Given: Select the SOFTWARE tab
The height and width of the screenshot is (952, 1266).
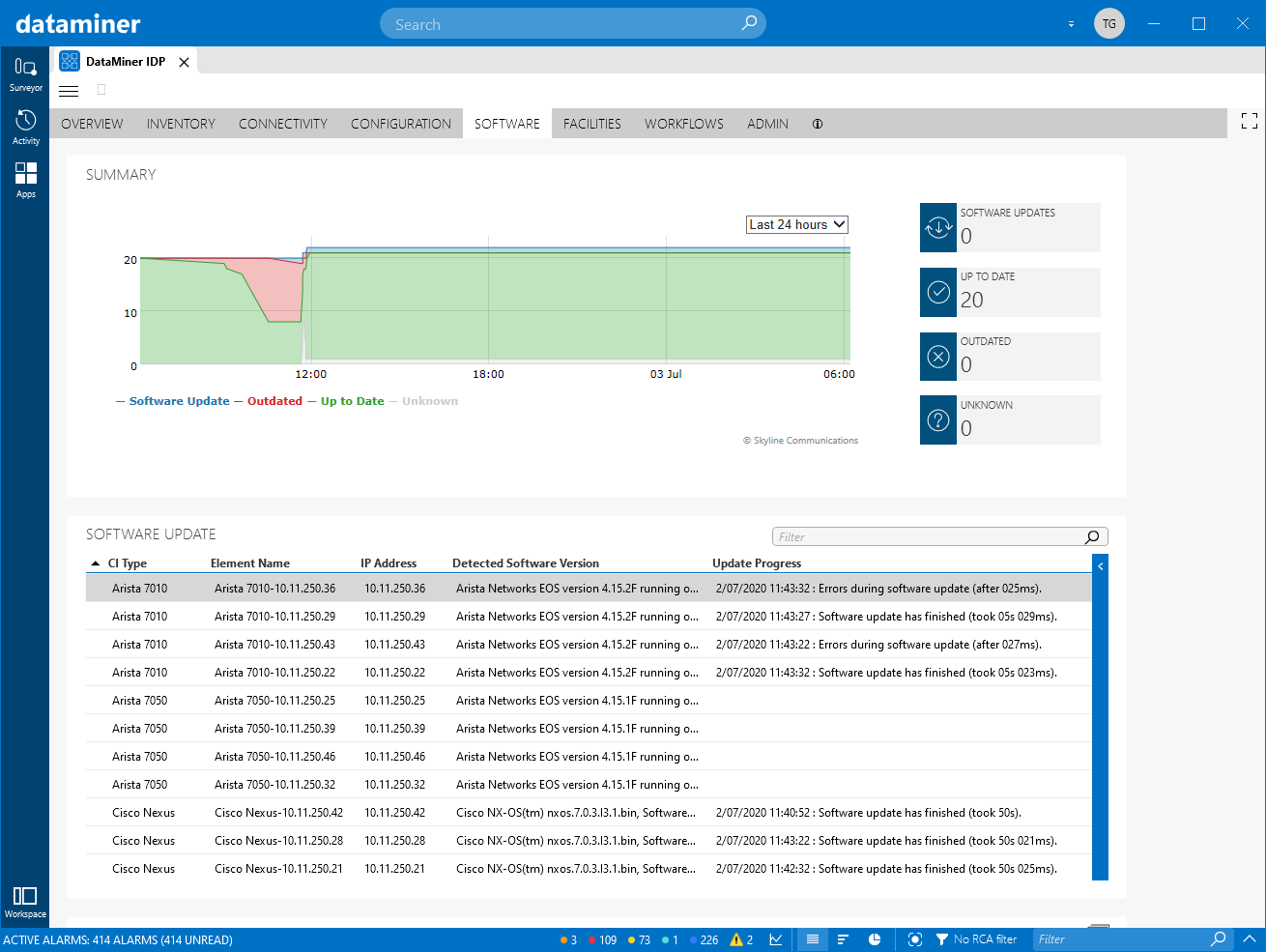Looking at the screenshot, I should [507, 124].
